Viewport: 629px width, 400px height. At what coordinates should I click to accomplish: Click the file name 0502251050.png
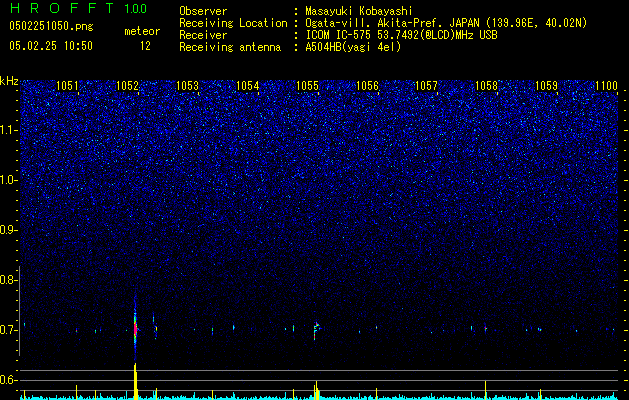51,27
